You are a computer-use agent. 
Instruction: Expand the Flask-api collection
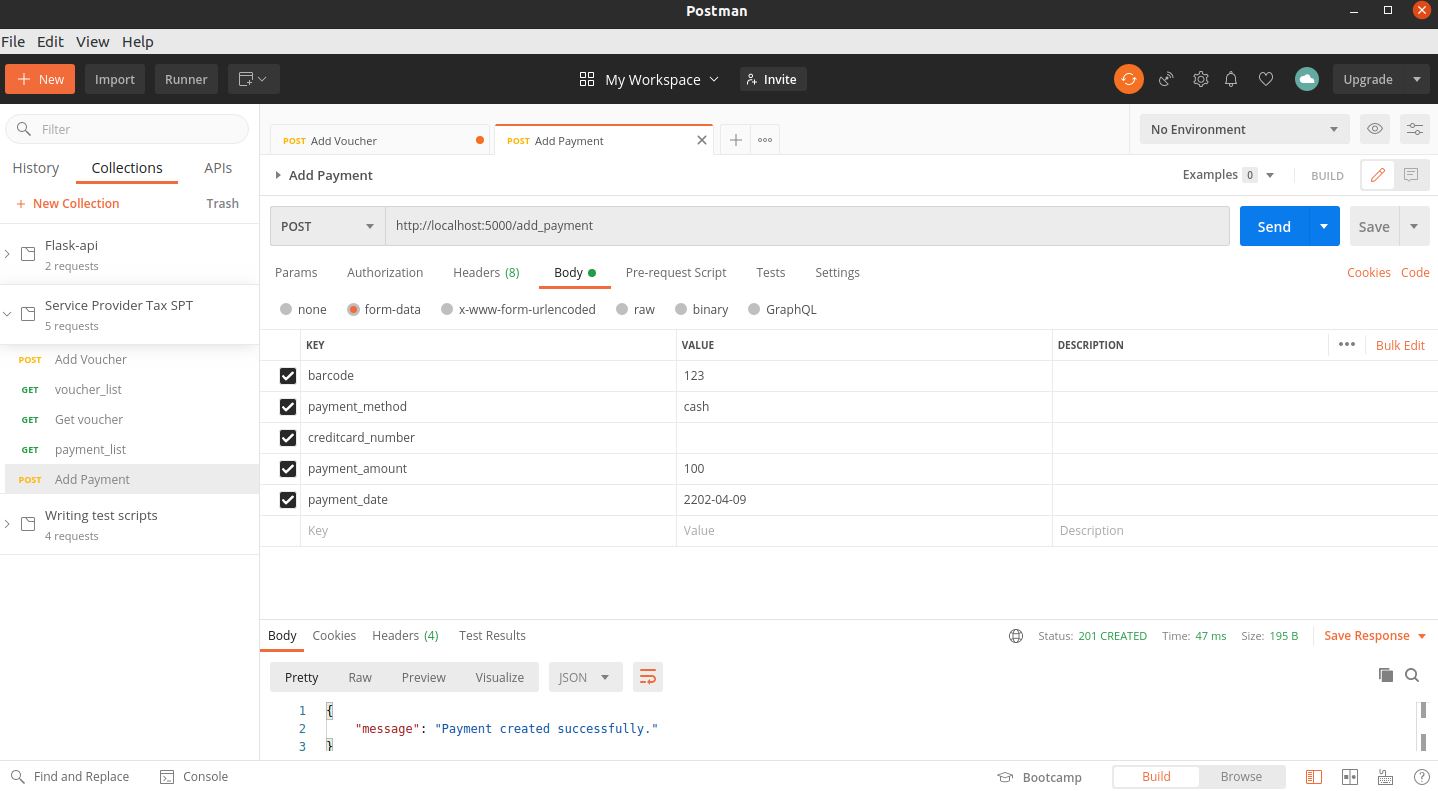click(x=8, y=254)
